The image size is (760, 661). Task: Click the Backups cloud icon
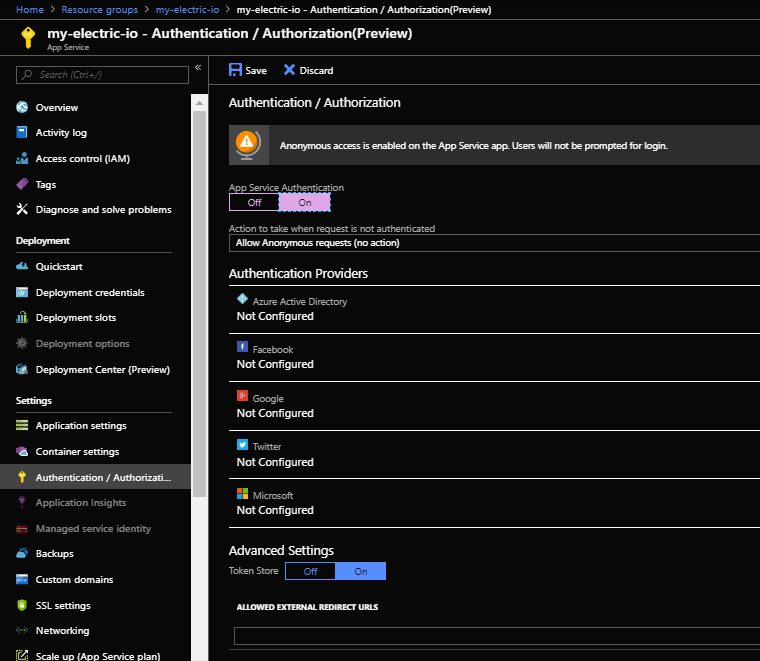22,553
